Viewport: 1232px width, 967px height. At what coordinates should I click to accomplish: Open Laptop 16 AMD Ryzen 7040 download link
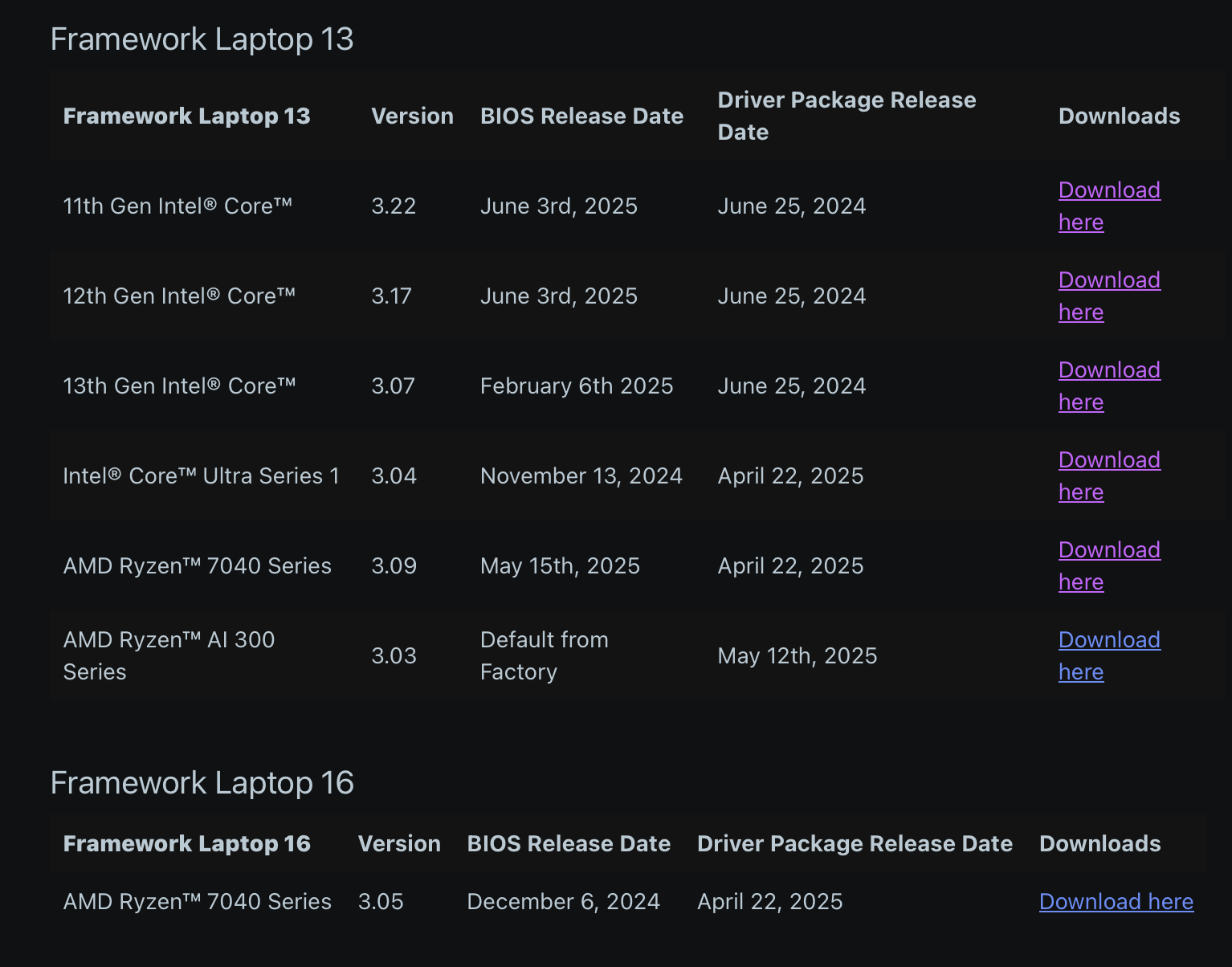1116,902
